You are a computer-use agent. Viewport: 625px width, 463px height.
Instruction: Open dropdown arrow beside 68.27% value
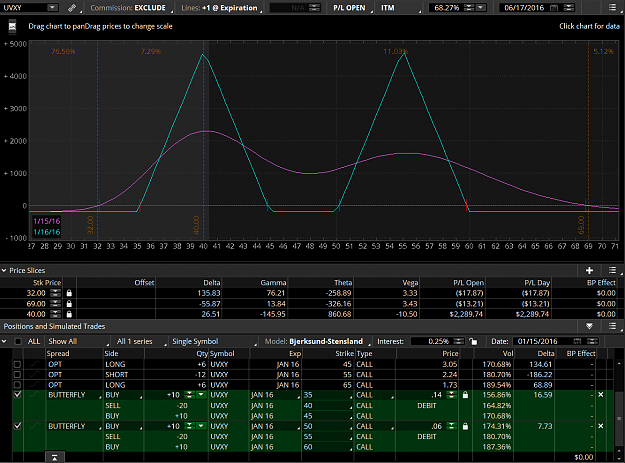[481, 8]
